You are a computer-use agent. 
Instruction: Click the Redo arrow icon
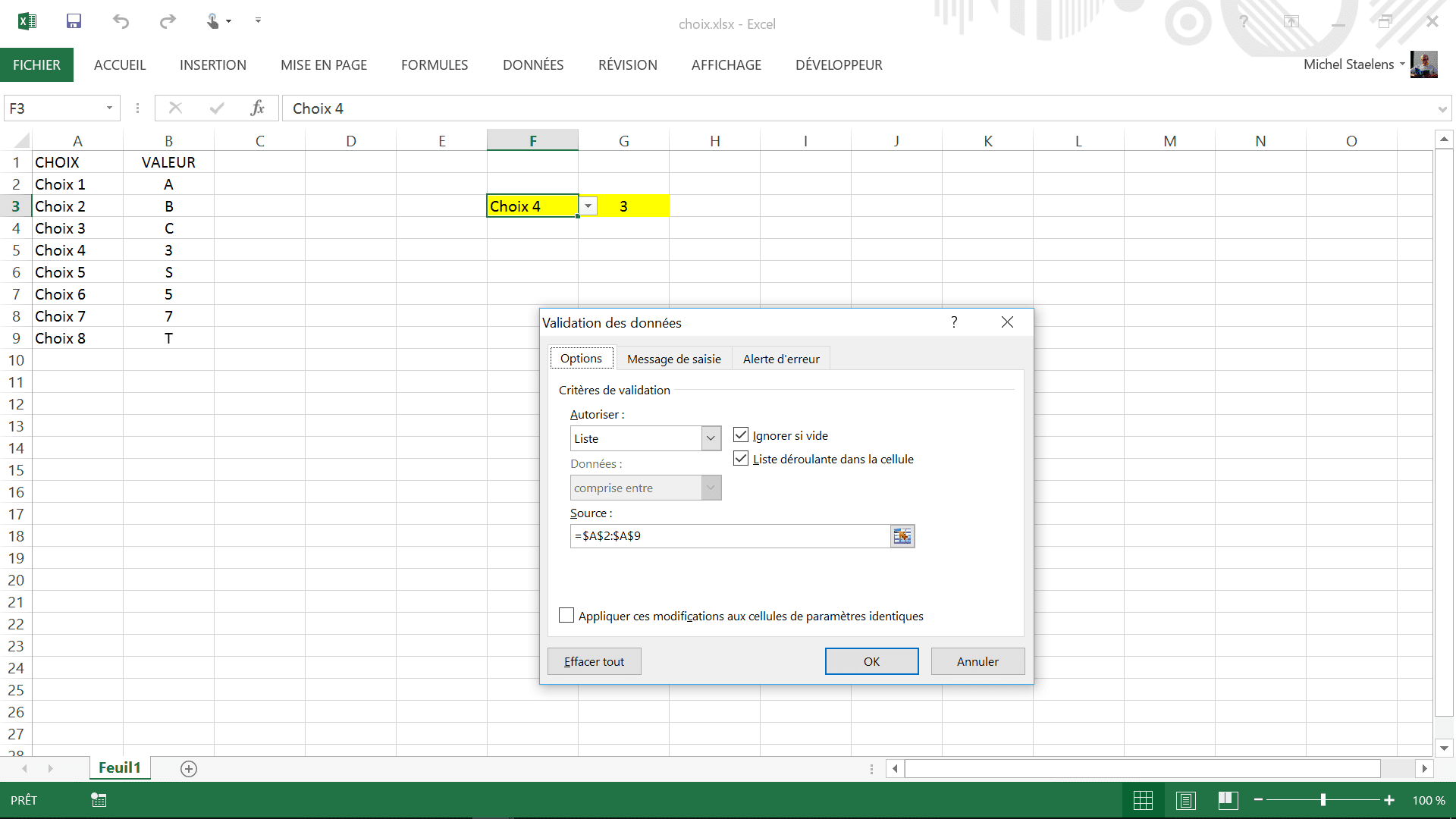coord(168,21)
